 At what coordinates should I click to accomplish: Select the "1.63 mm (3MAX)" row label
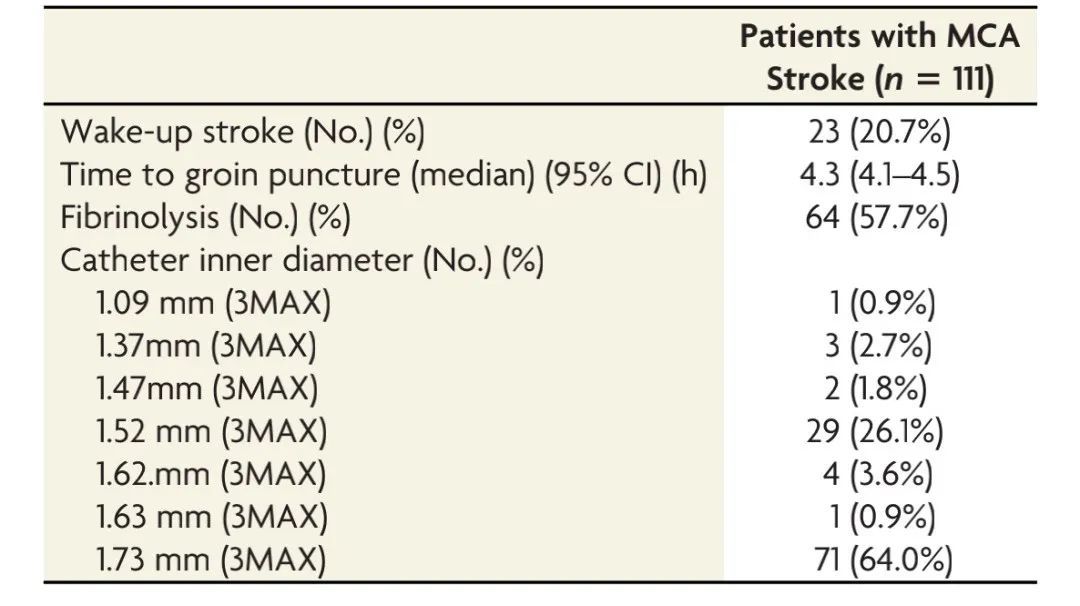coord(213,517)
